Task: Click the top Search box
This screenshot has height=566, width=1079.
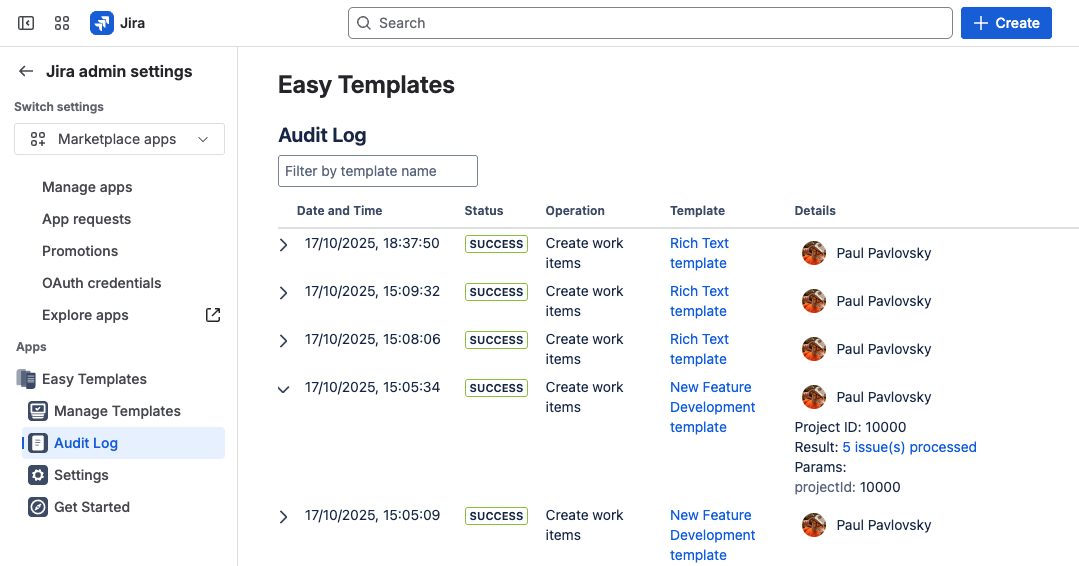Action: pos(650,23)
